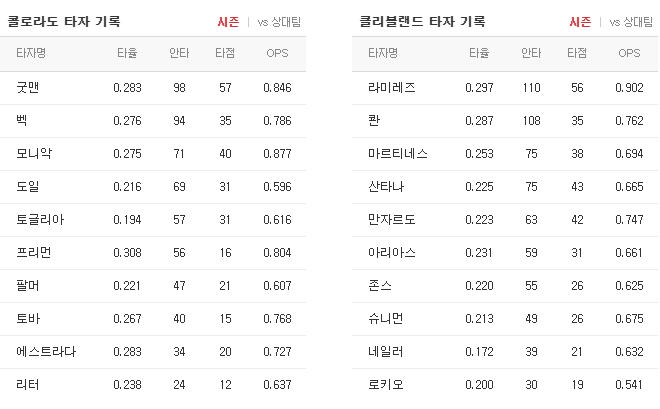This screenshot has width=660, height=409.
Task: Select batter 라미레즈 in Cleveland's list
Action: (x=391, y=88)
